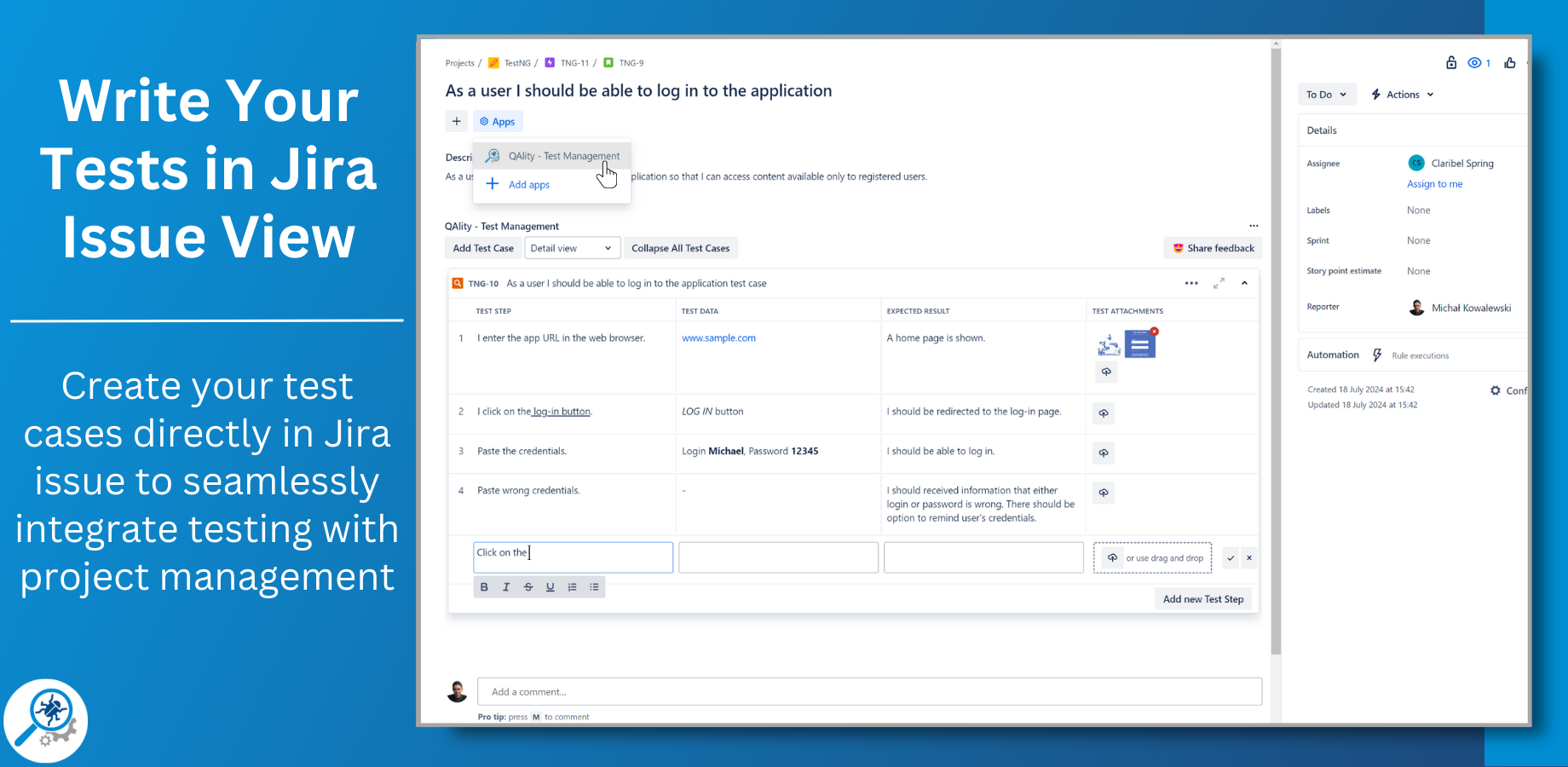Click Assign to me link
Viewport: 1568px width, 767px height.
coord(1434,184)
